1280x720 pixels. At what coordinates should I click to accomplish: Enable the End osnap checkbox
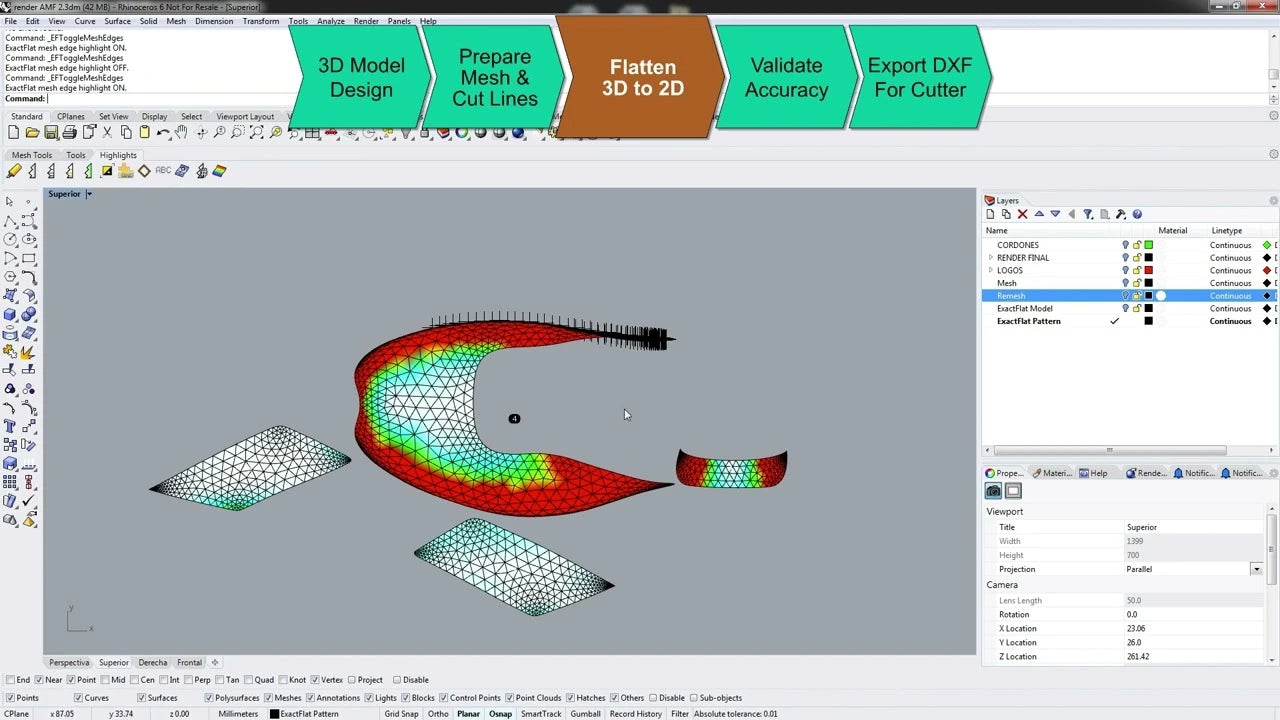(11, 680)
